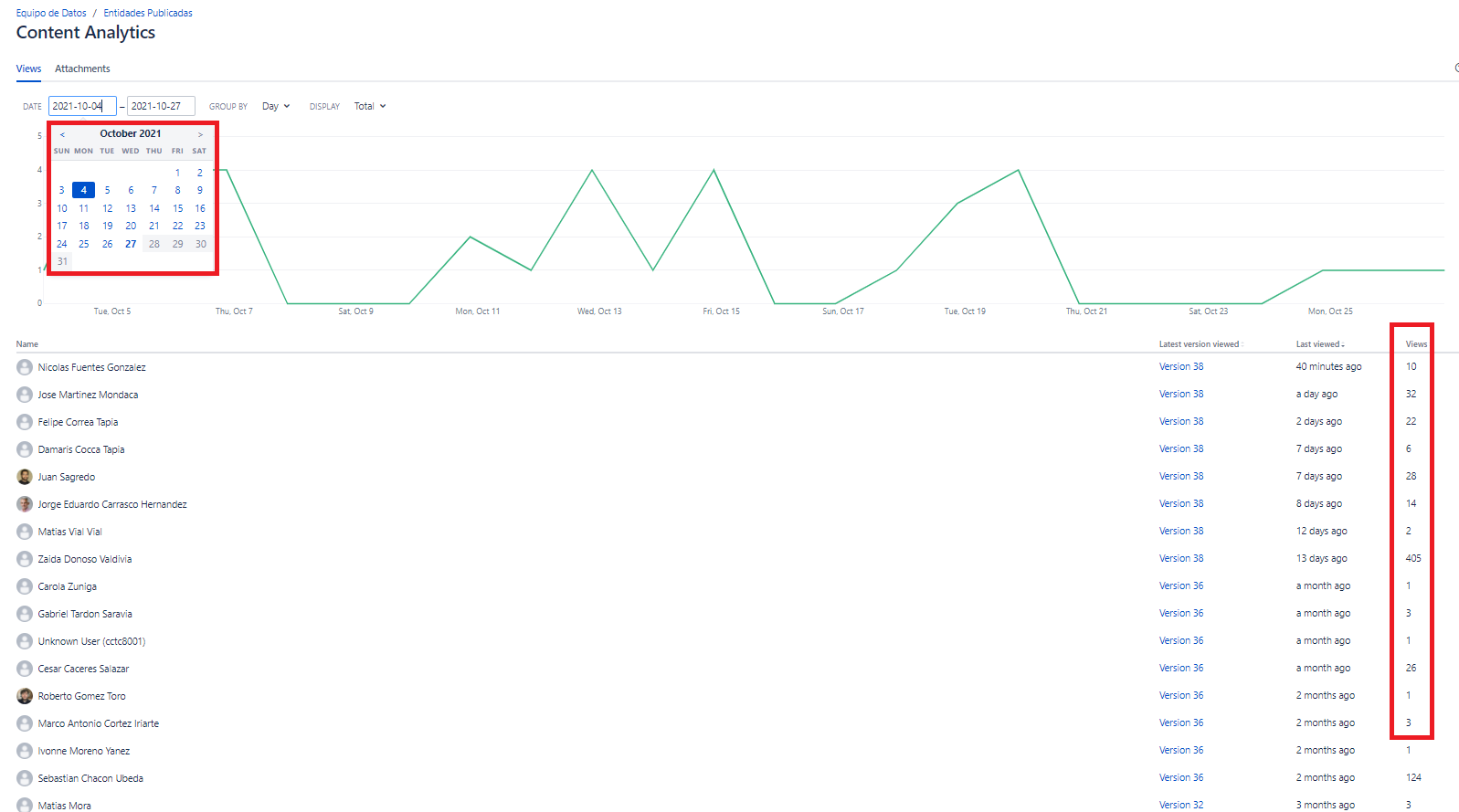Open Zaida Donoso Valdivia's name link
Screen dimensions: 1459x812
[85, 559]
